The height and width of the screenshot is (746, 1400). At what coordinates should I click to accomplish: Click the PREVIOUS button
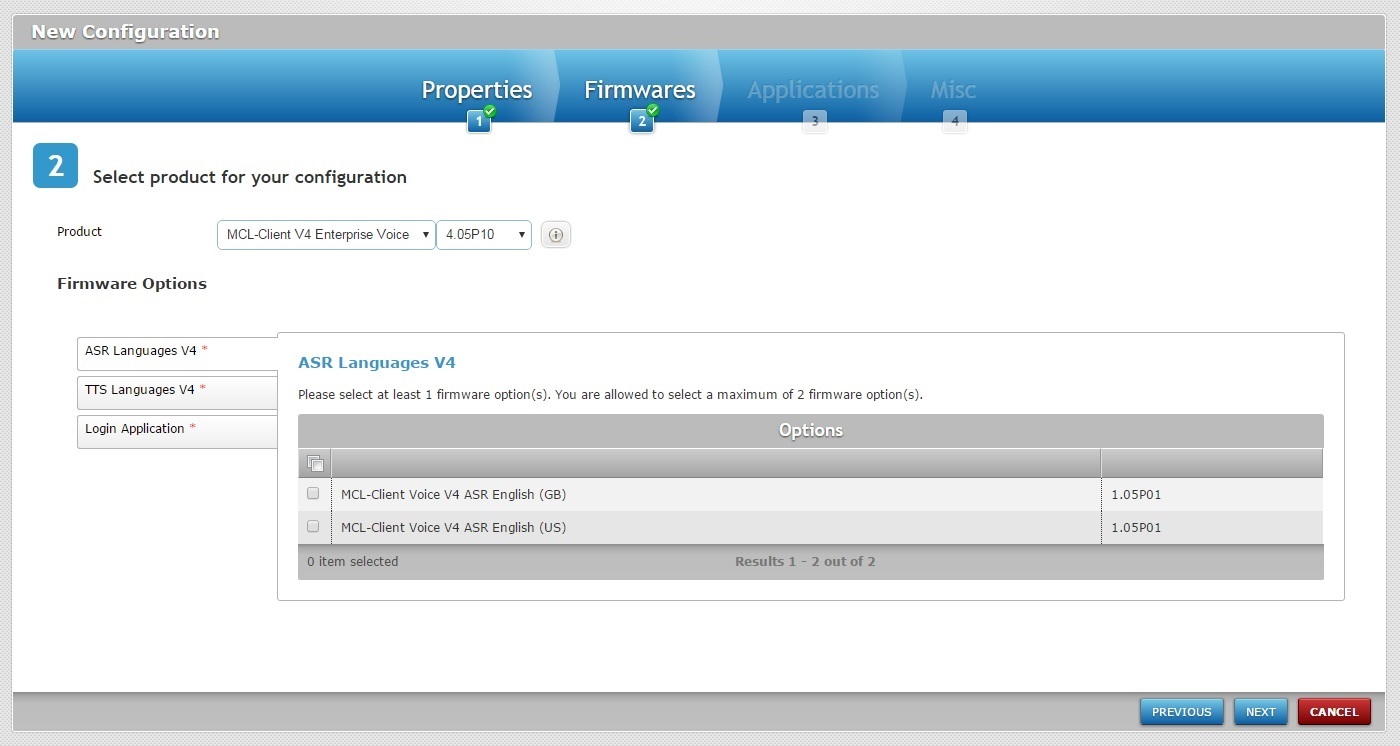1182,712
